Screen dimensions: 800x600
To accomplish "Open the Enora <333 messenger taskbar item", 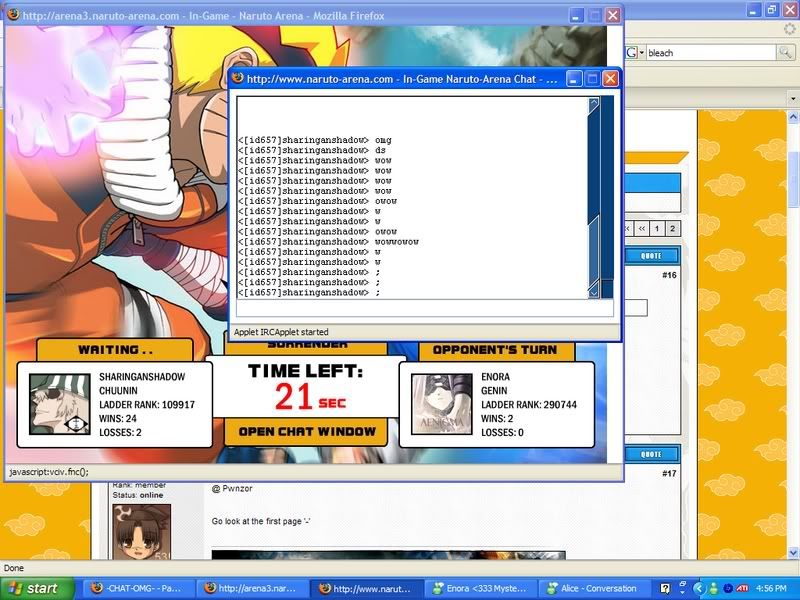I will (x=480, y=588).
